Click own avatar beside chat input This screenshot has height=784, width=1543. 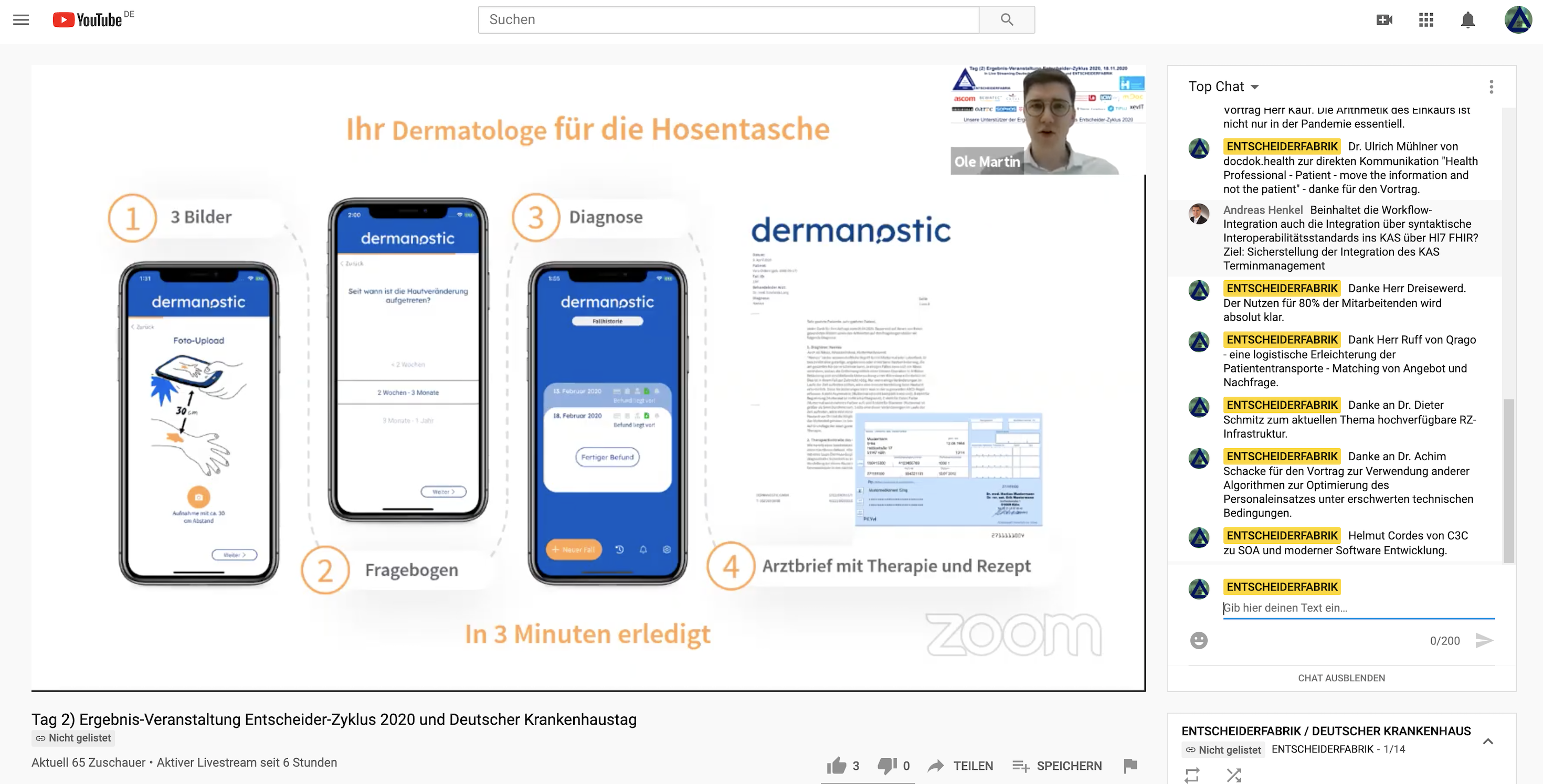pos(1199,589)
